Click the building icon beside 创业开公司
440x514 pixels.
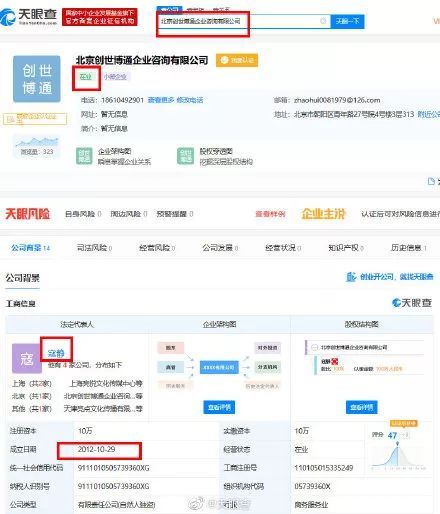(x=351, y=277)
